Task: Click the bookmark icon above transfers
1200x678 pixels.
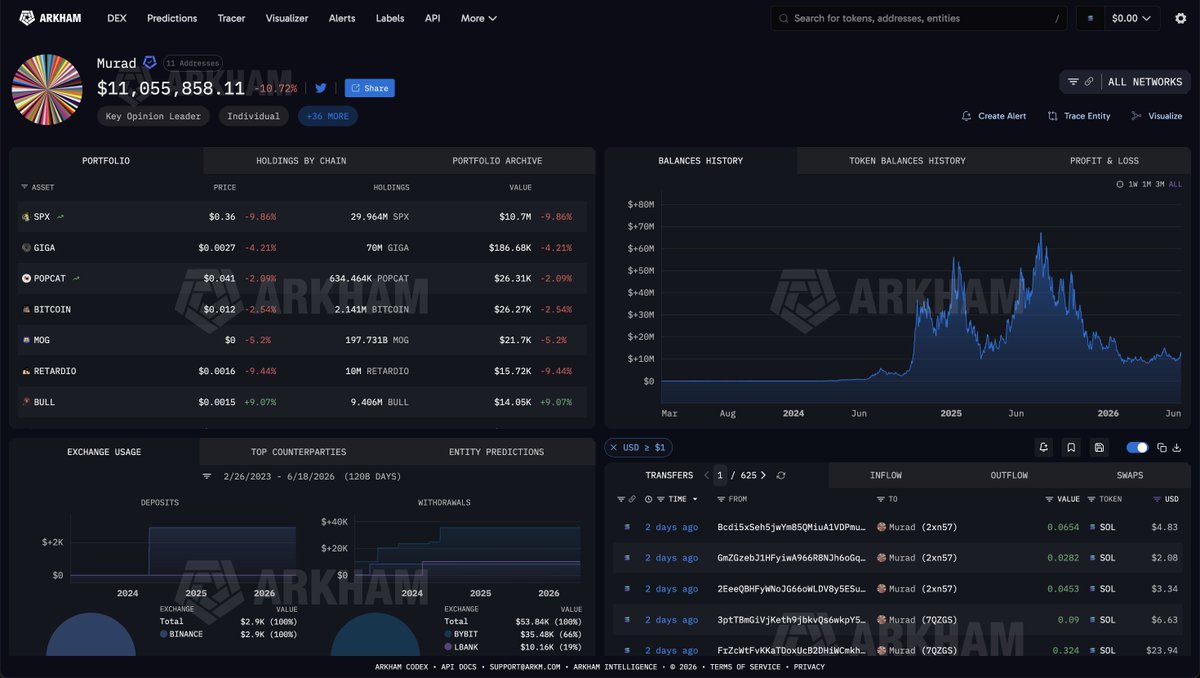Action: [1071, 448]
